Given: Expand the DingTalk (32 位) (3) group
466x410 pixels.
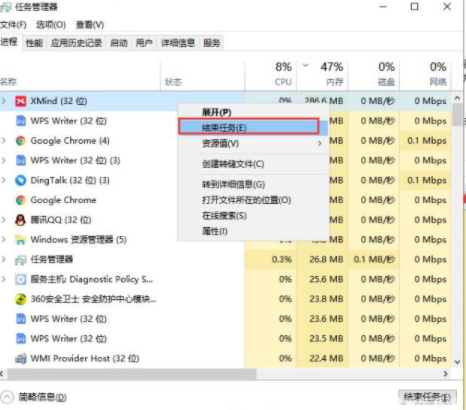Looking at the screenshot, I should tap(4, 180).
